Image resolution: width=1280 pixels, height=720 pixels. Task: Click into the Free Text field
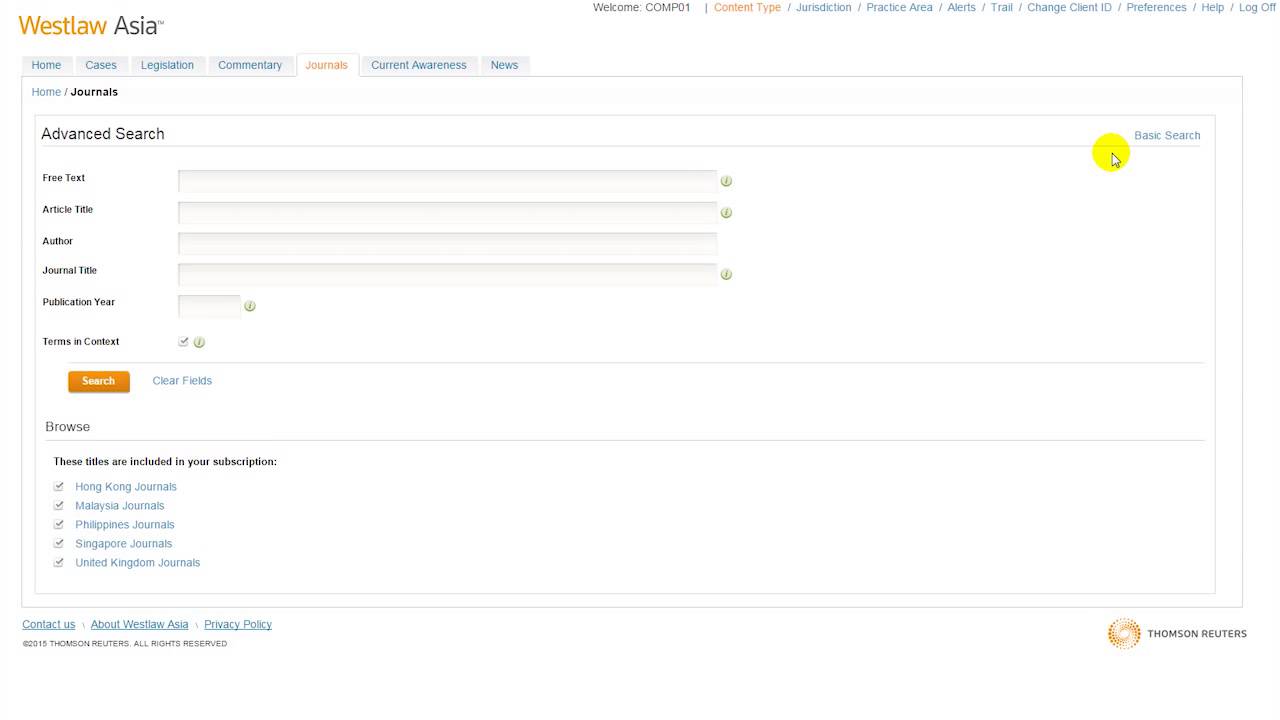[448, 181]
